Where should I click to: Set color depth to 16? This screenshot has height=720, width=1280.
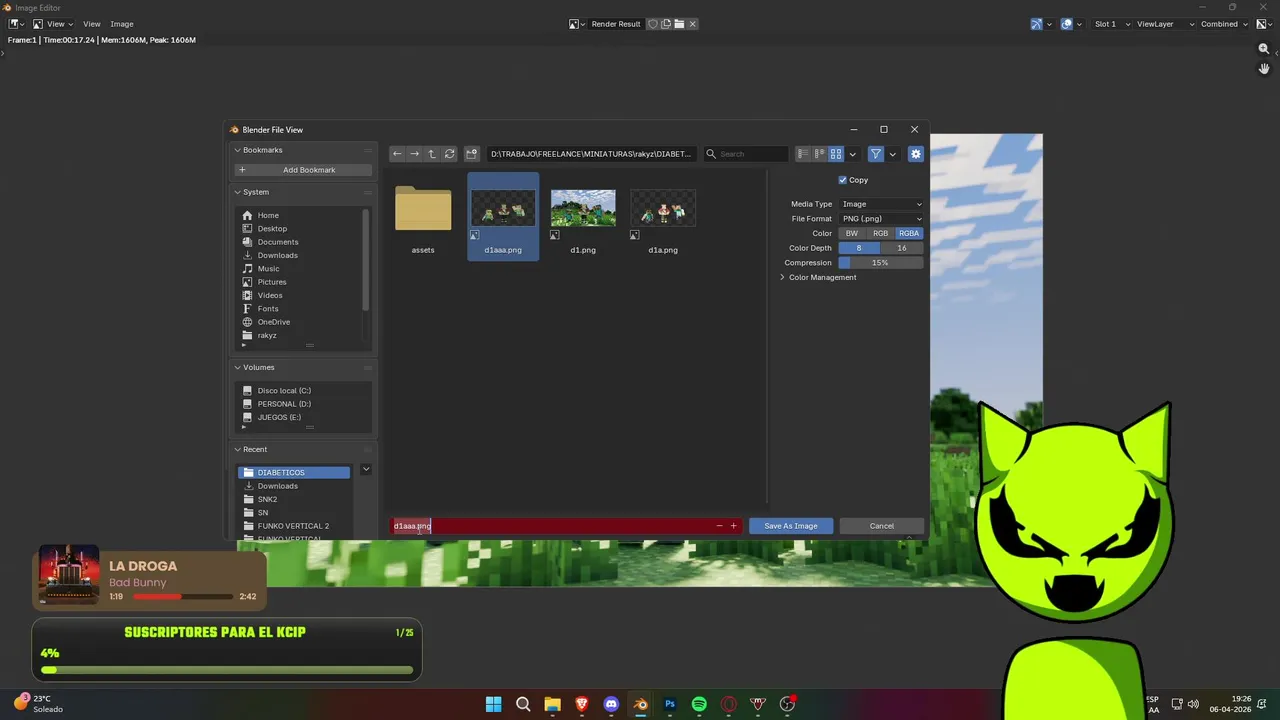tap(902, 248)
